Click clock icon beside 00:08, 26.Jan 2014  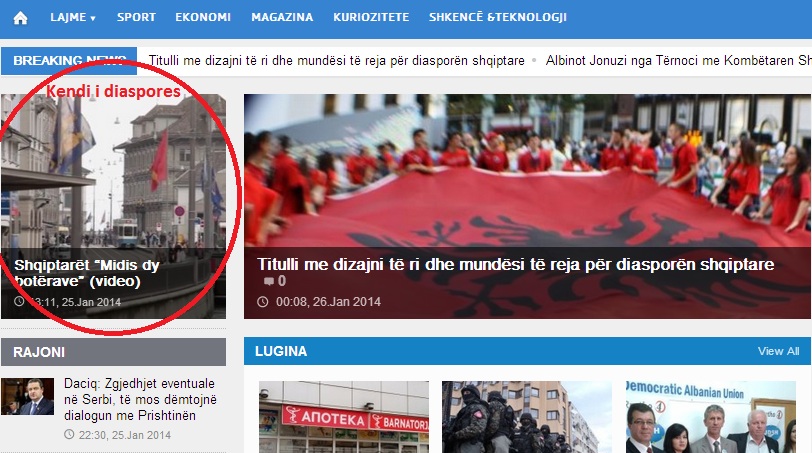click(x=263, y=302)
